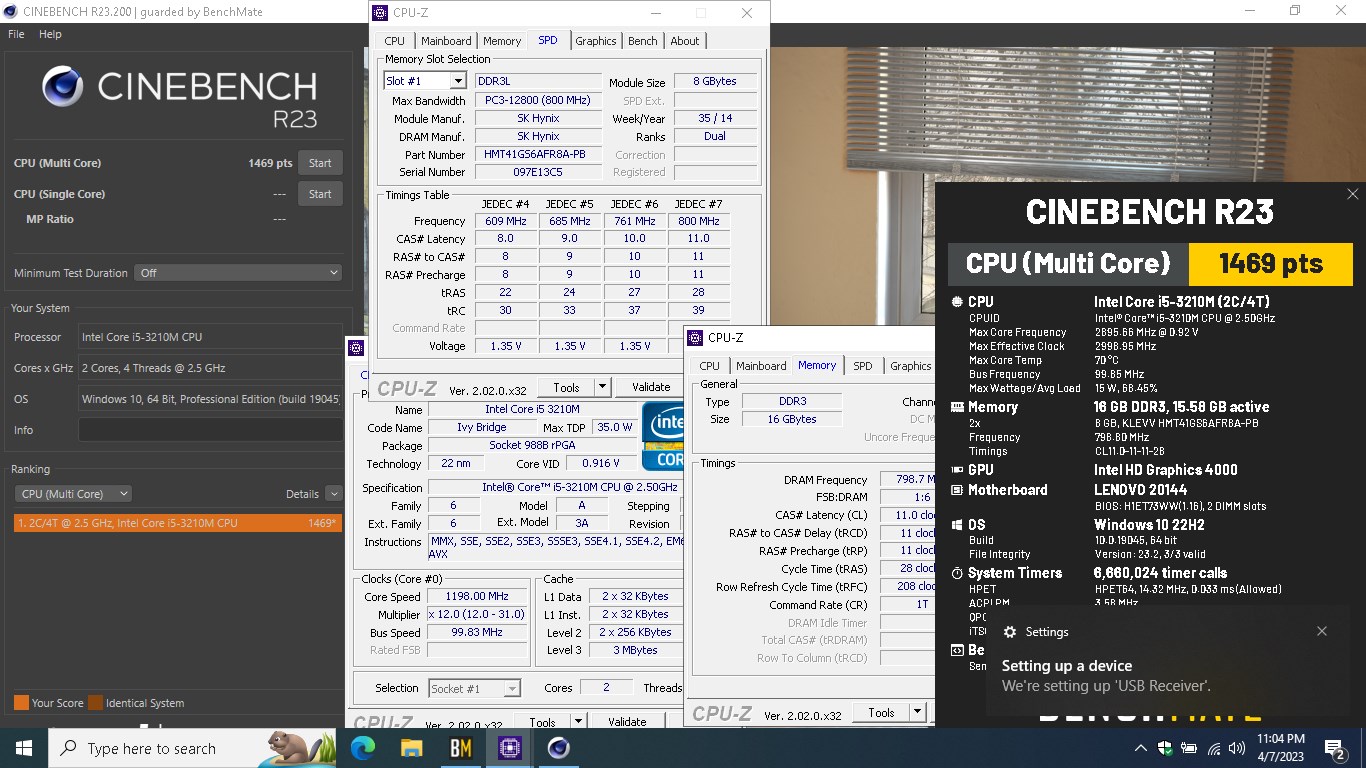
Task: Switch to Cinebench via its taskbar icon
Action: pos(559,748)
